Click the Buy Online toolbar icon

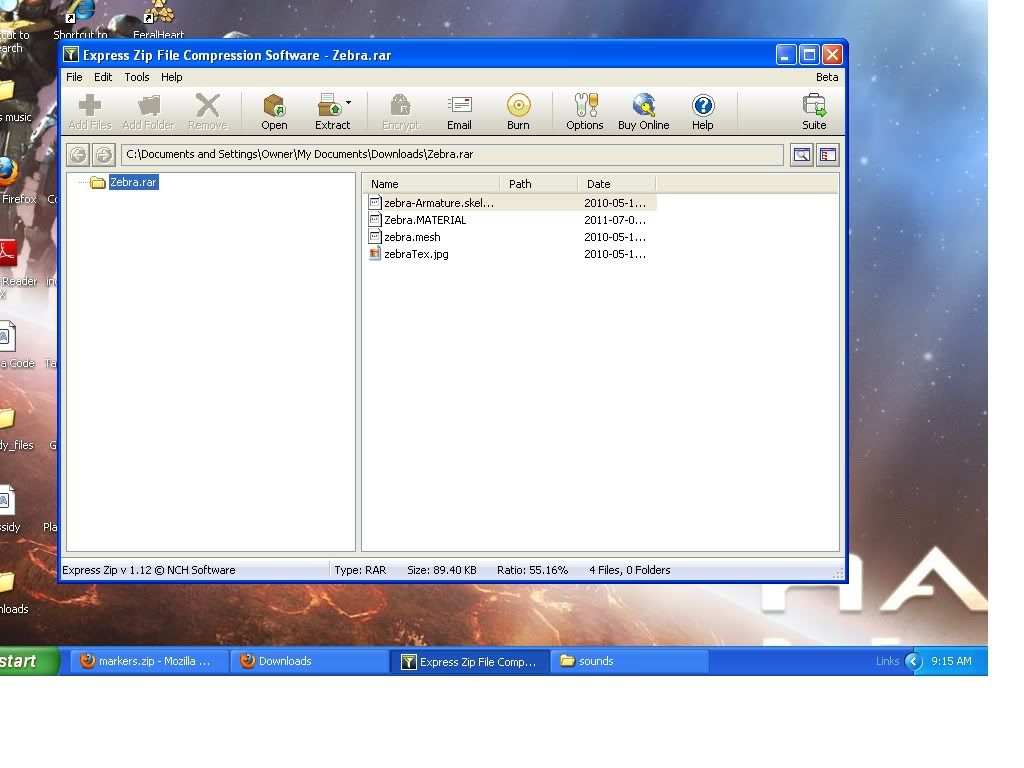pos(643,112)
